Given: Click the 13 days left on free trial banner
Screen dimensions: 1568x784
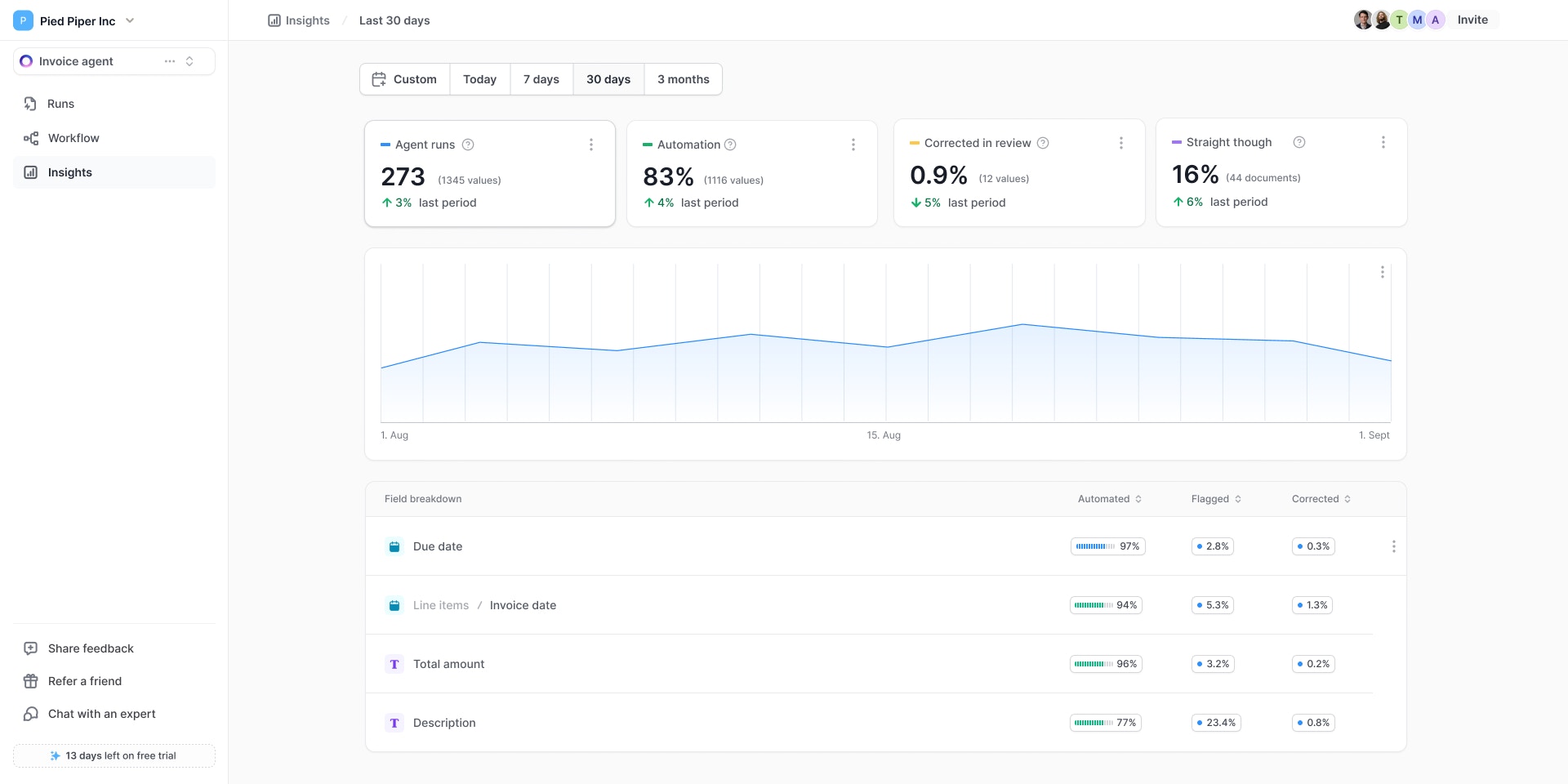Looking at the screenshot, I should point(114,755).
